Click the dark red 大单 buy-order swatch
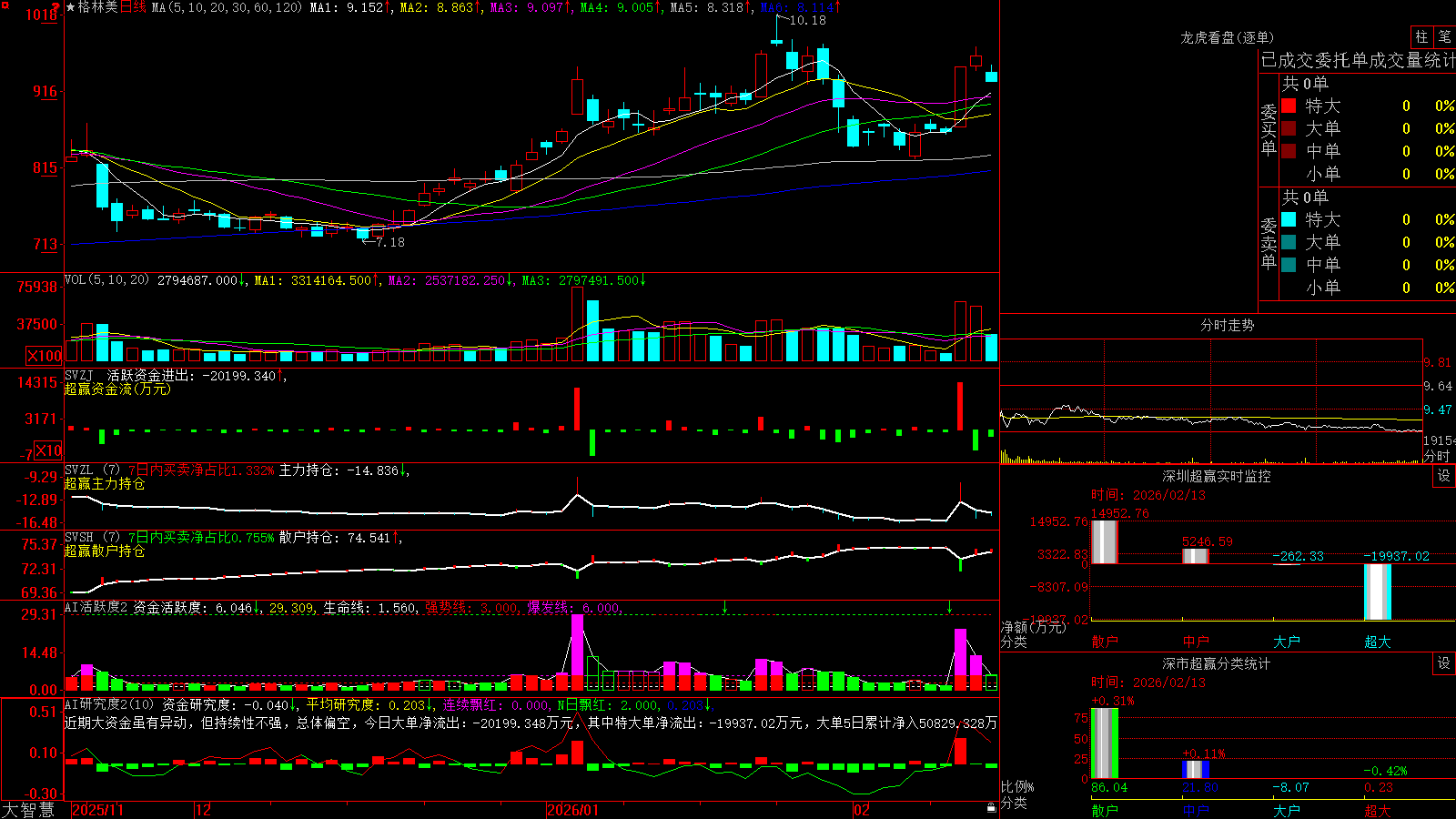 click(x=1289, y=128)
